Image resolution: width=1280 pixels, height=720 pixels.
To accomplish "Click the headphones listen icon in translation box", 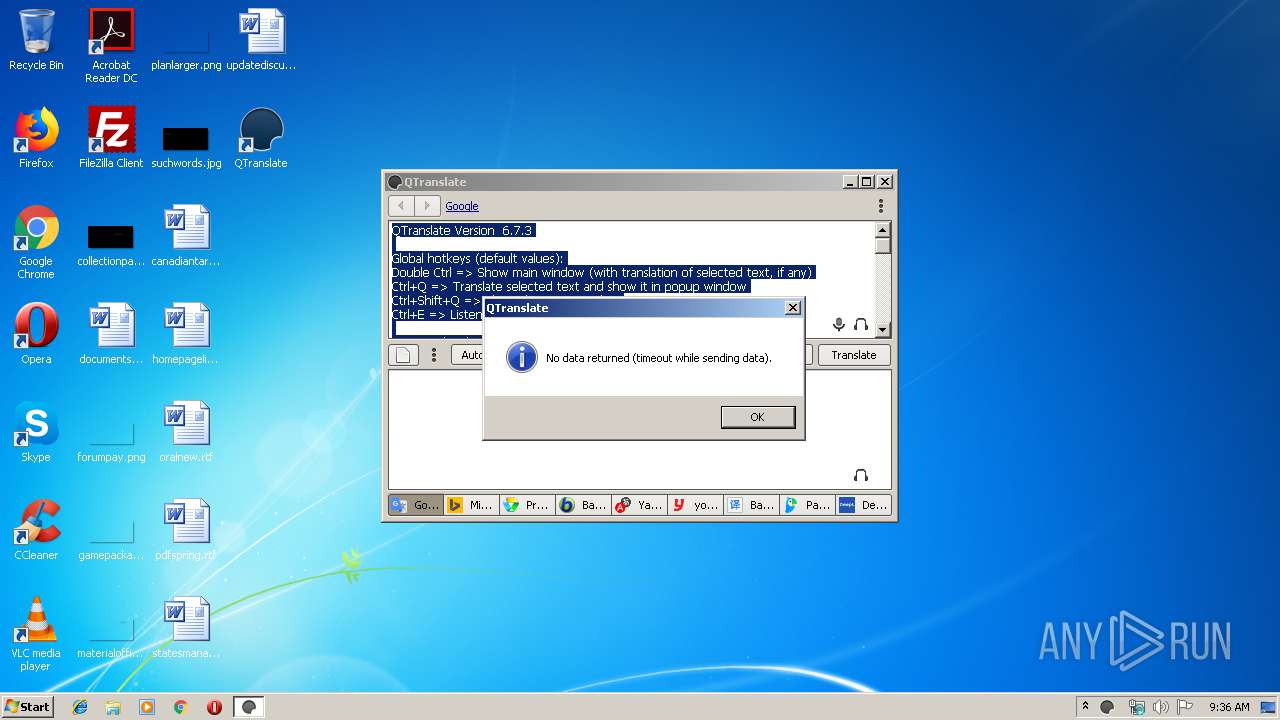I will (x=861, y=475).
